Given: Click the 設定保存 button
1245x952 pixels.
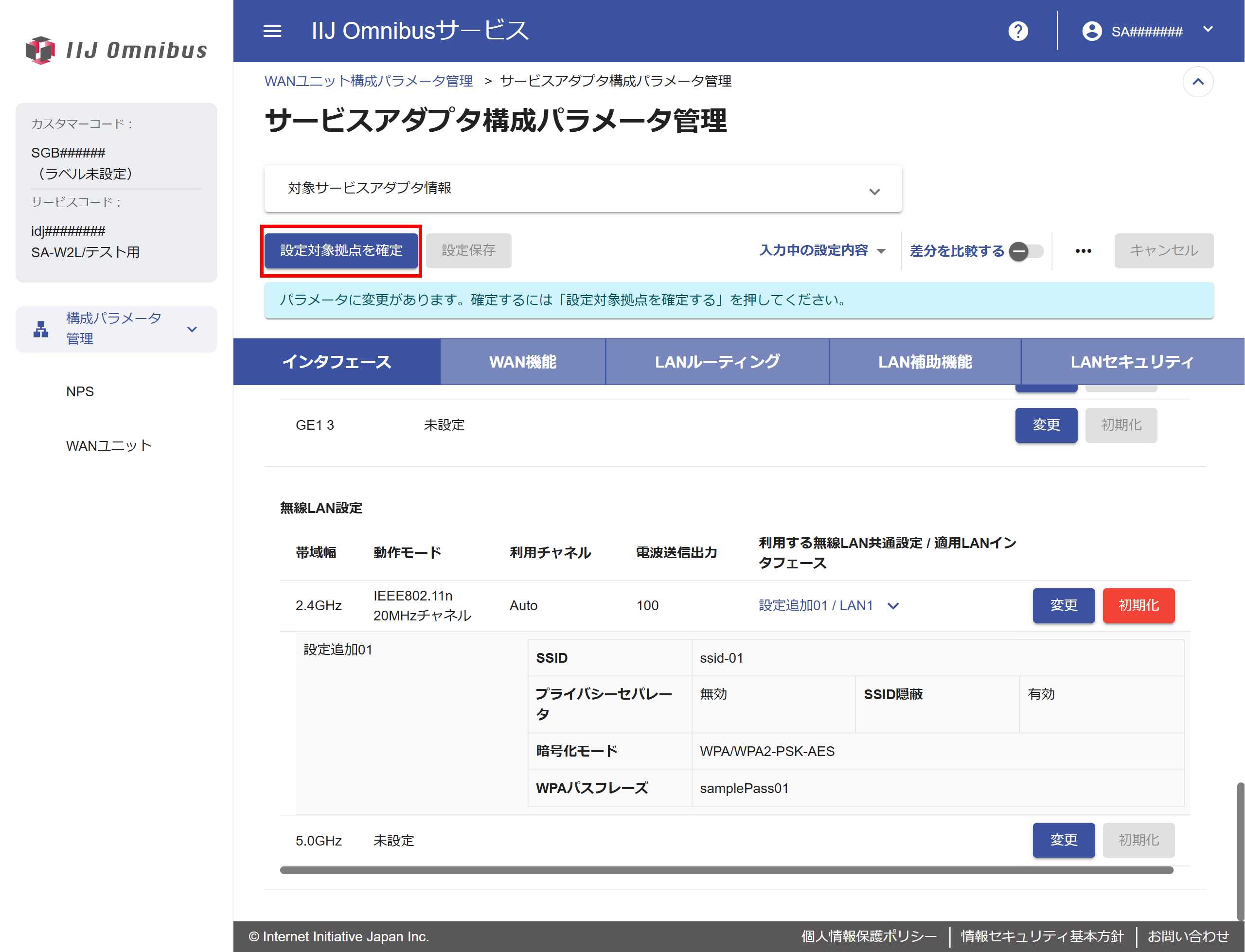Looking at the screenshot, I should 469,250.
